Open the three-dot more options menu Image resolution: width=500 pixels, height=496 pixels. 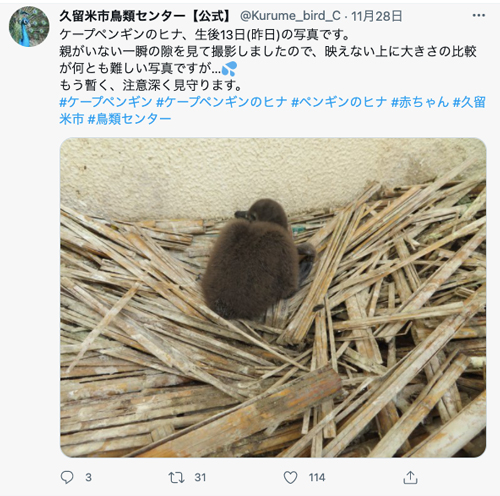point(479,15)
